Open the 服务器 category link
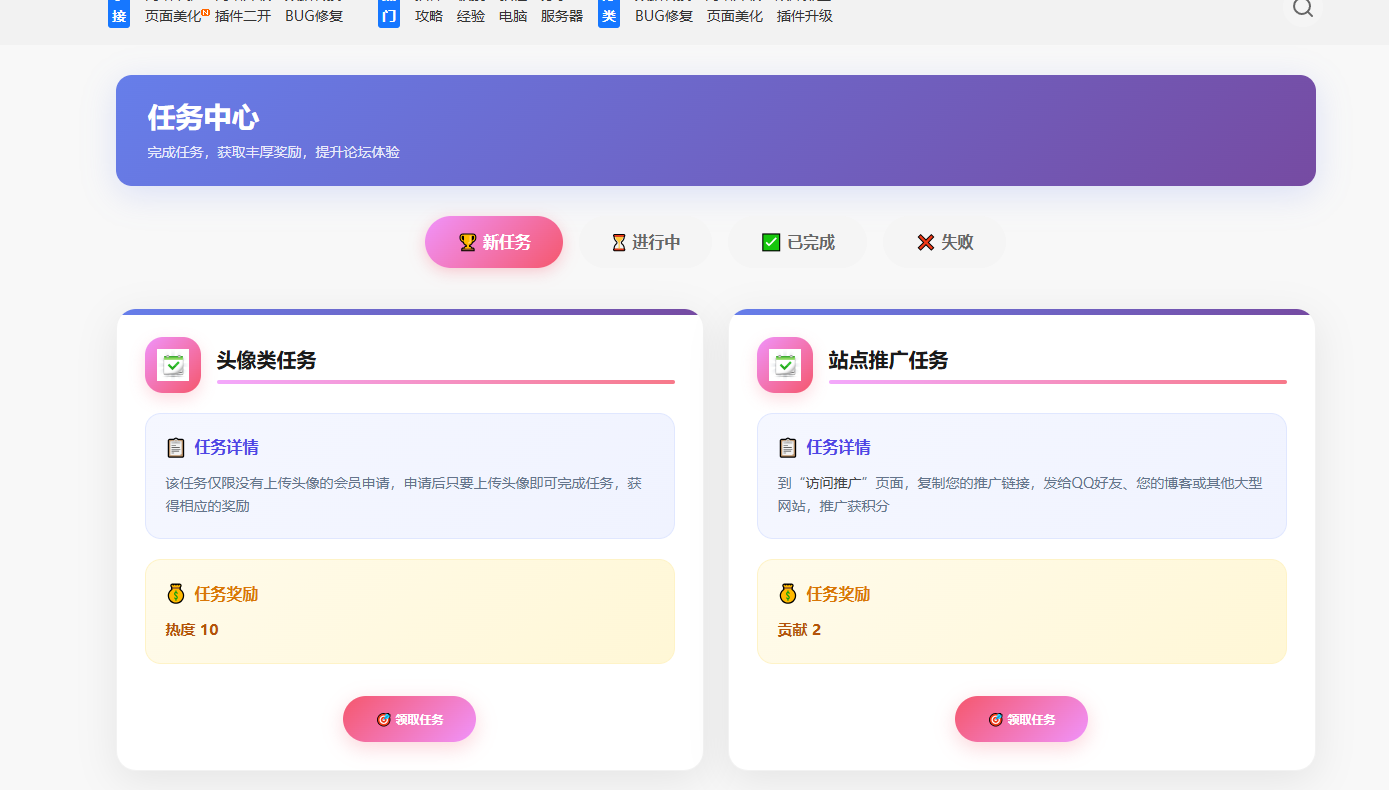1389x790 pixels. [x=562, y=16]
